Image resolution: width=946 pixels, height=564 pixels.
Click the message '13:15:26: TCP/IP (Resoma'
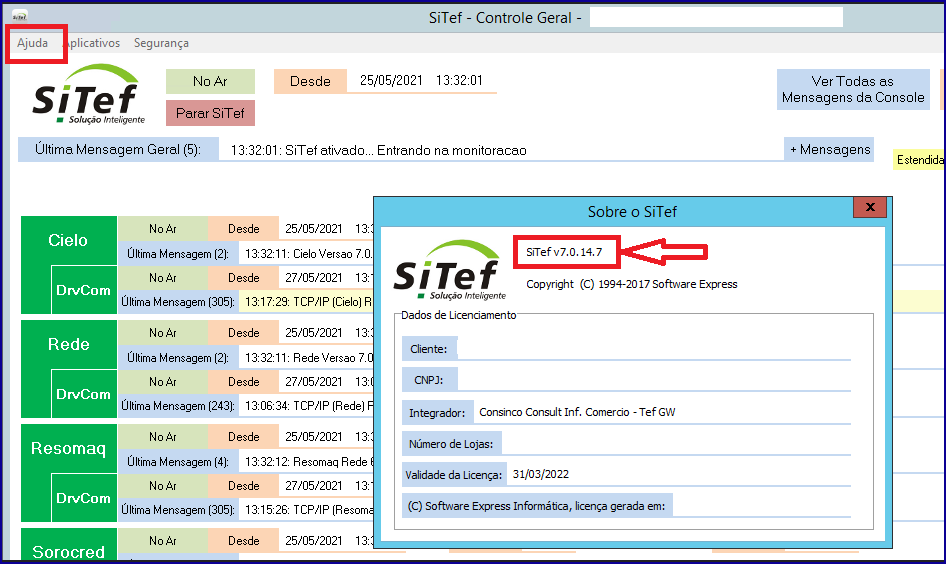coord(308,510)
